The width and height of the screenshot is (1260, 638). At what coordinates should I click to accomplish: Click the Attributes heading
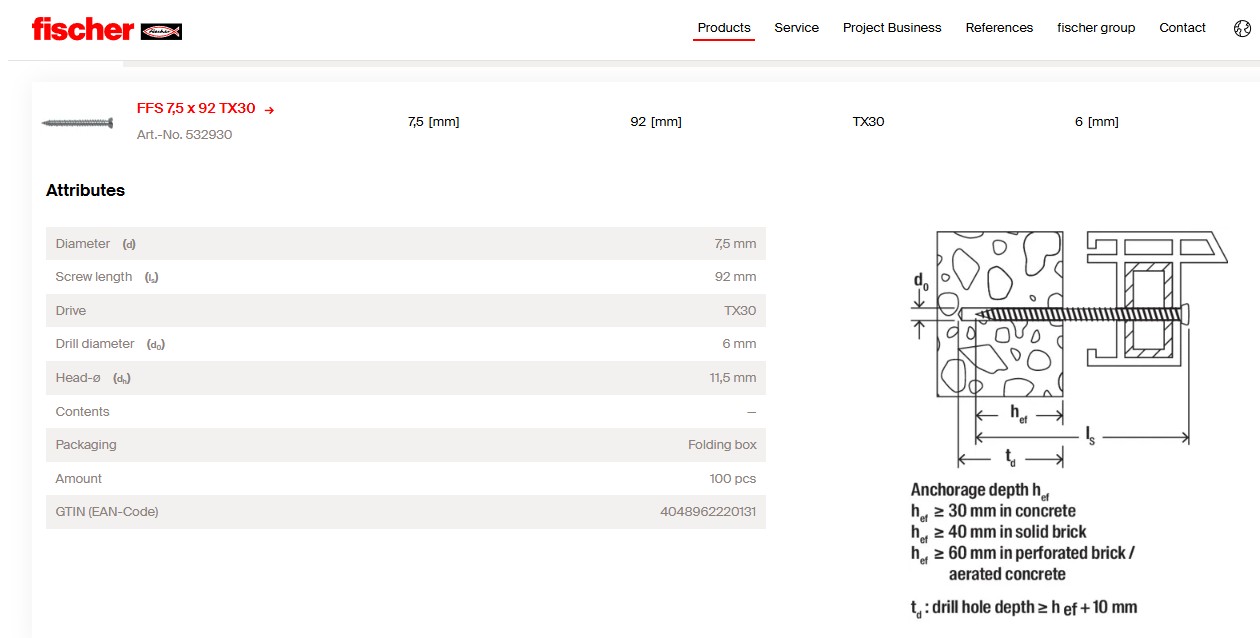coord(85,190)
